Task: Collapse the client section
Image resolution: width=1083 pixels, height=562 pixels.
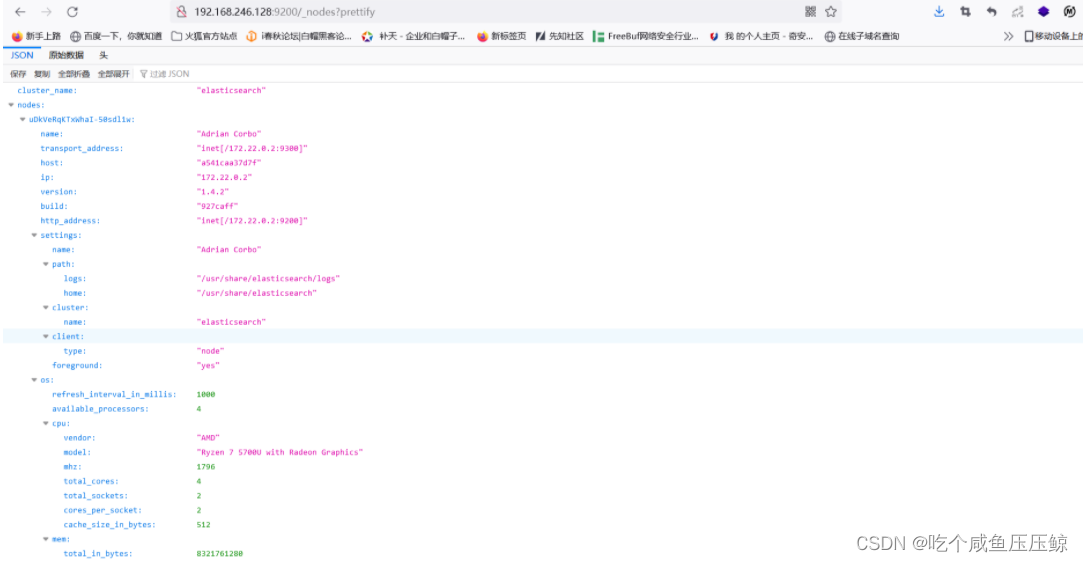Action: (46, 337)
